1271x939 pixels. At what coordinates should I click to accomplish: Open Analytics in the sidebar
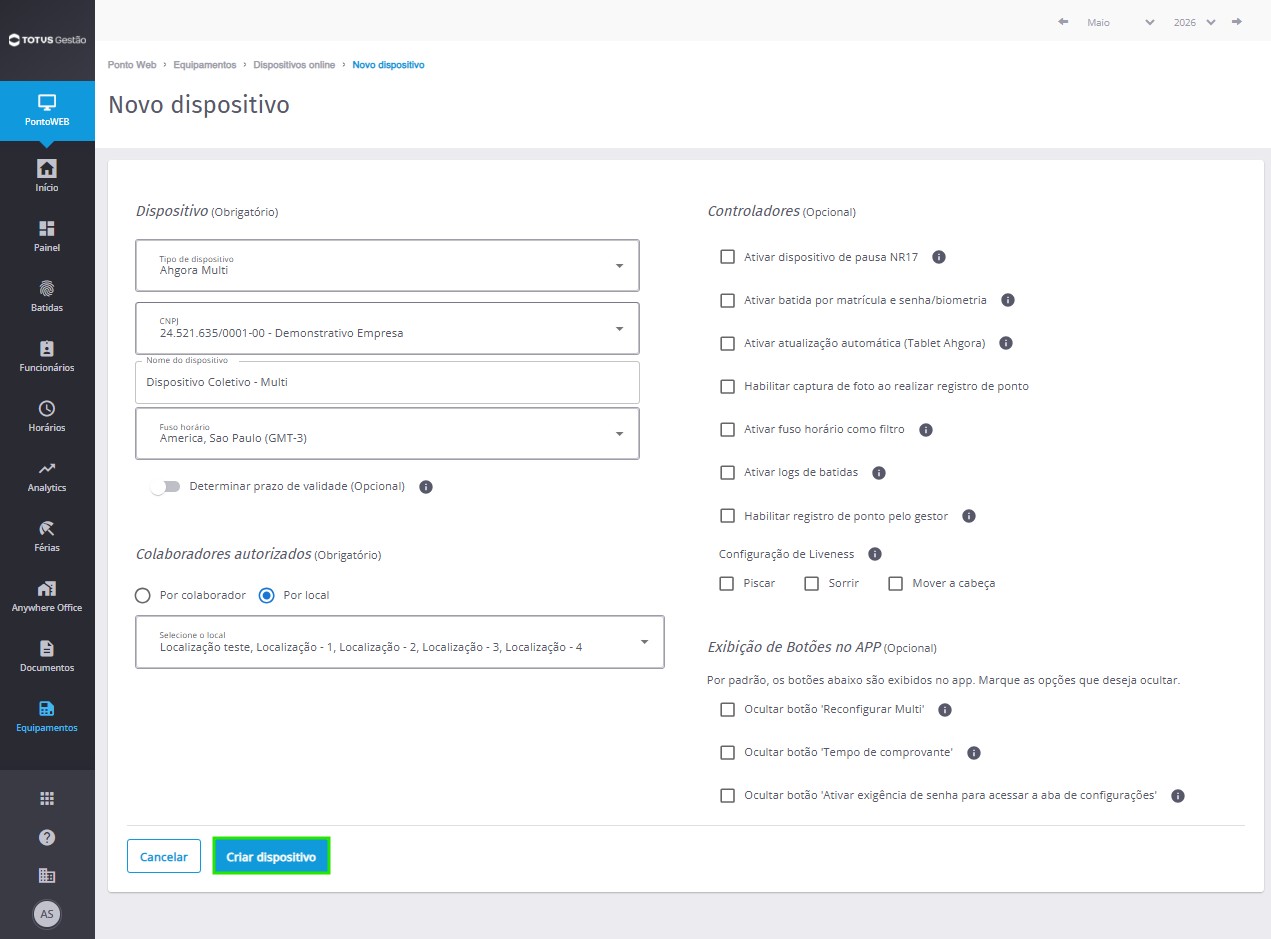pyautogui.click(x=47, y=476)
